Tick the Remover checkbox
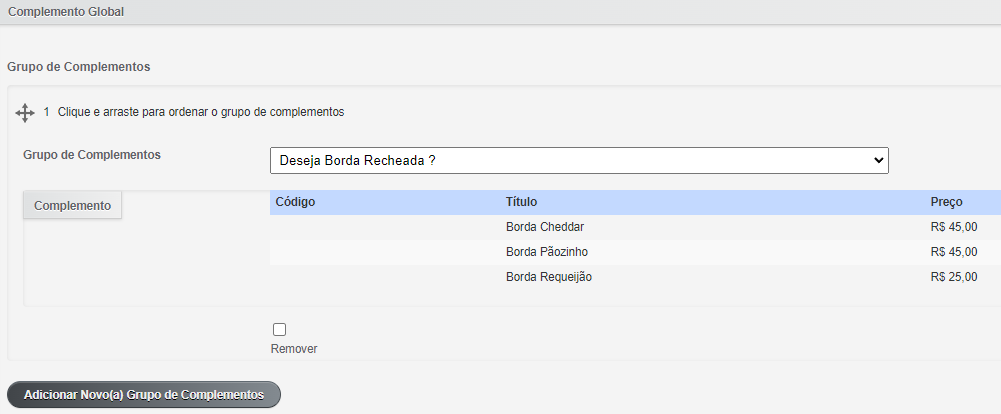 [x=279, y=330]
